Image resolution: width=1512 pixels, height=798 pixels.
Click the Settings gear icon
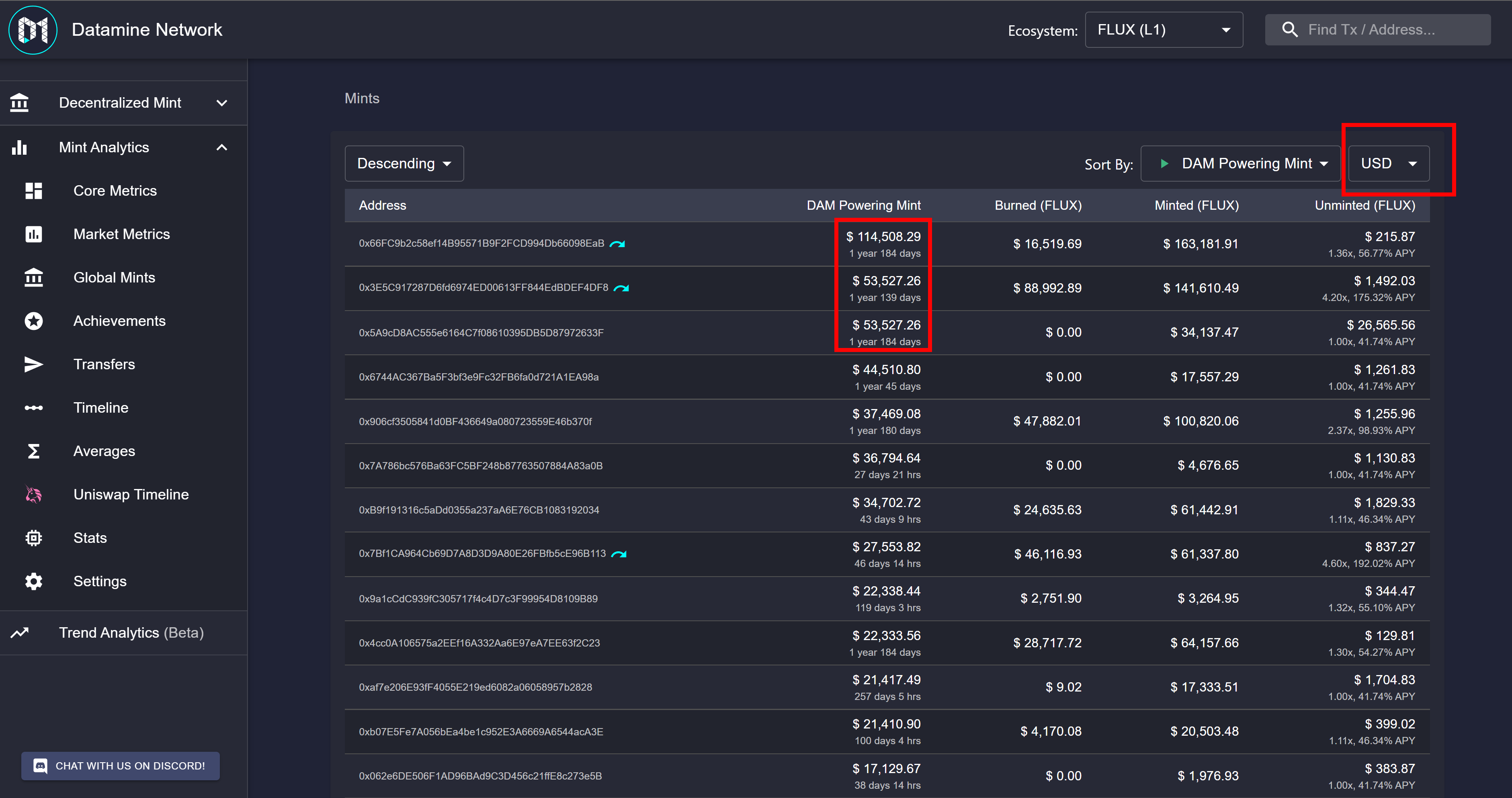[x=33, y=581]
